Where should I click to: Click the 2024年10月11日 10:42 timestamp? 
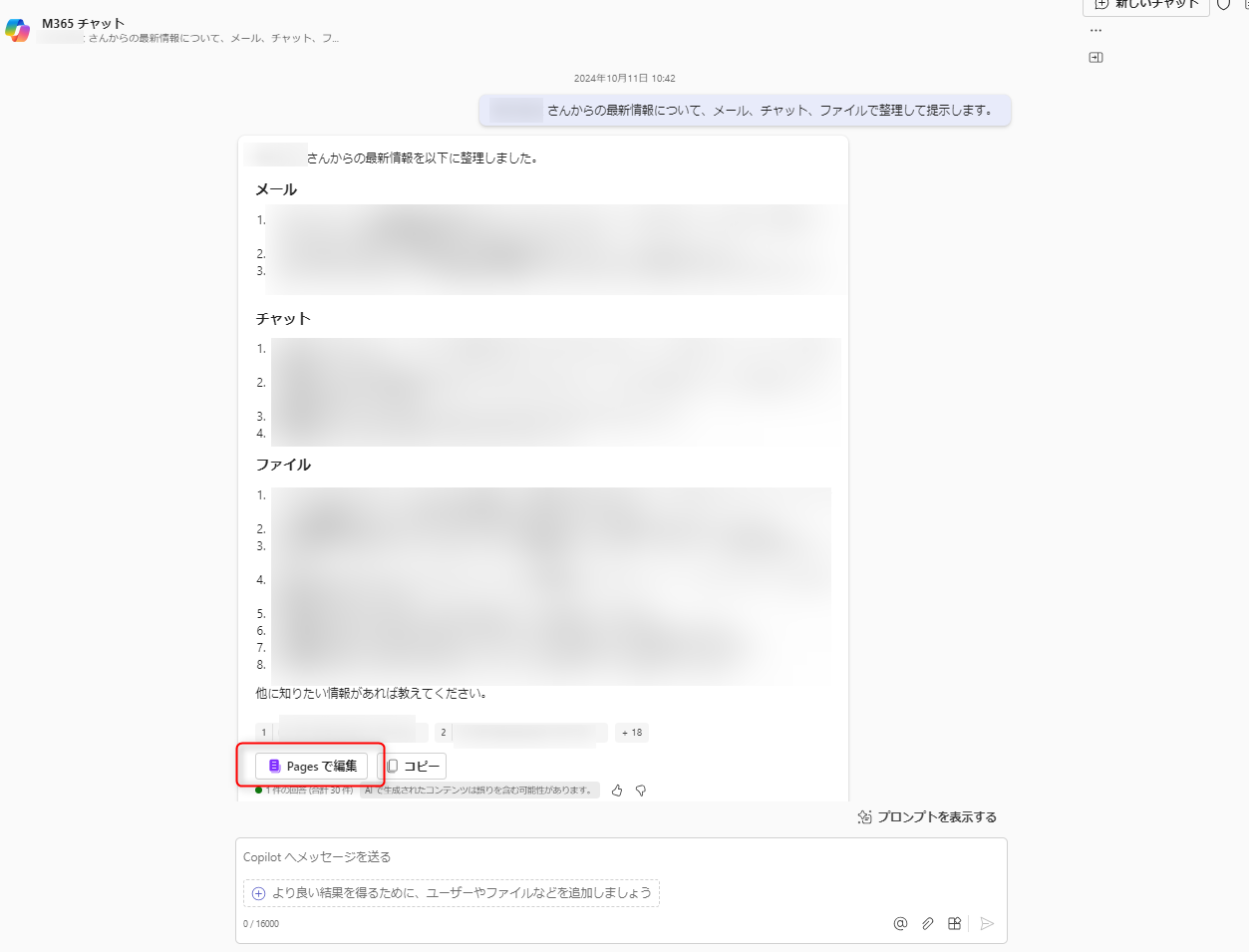click(x=624, y=78)
